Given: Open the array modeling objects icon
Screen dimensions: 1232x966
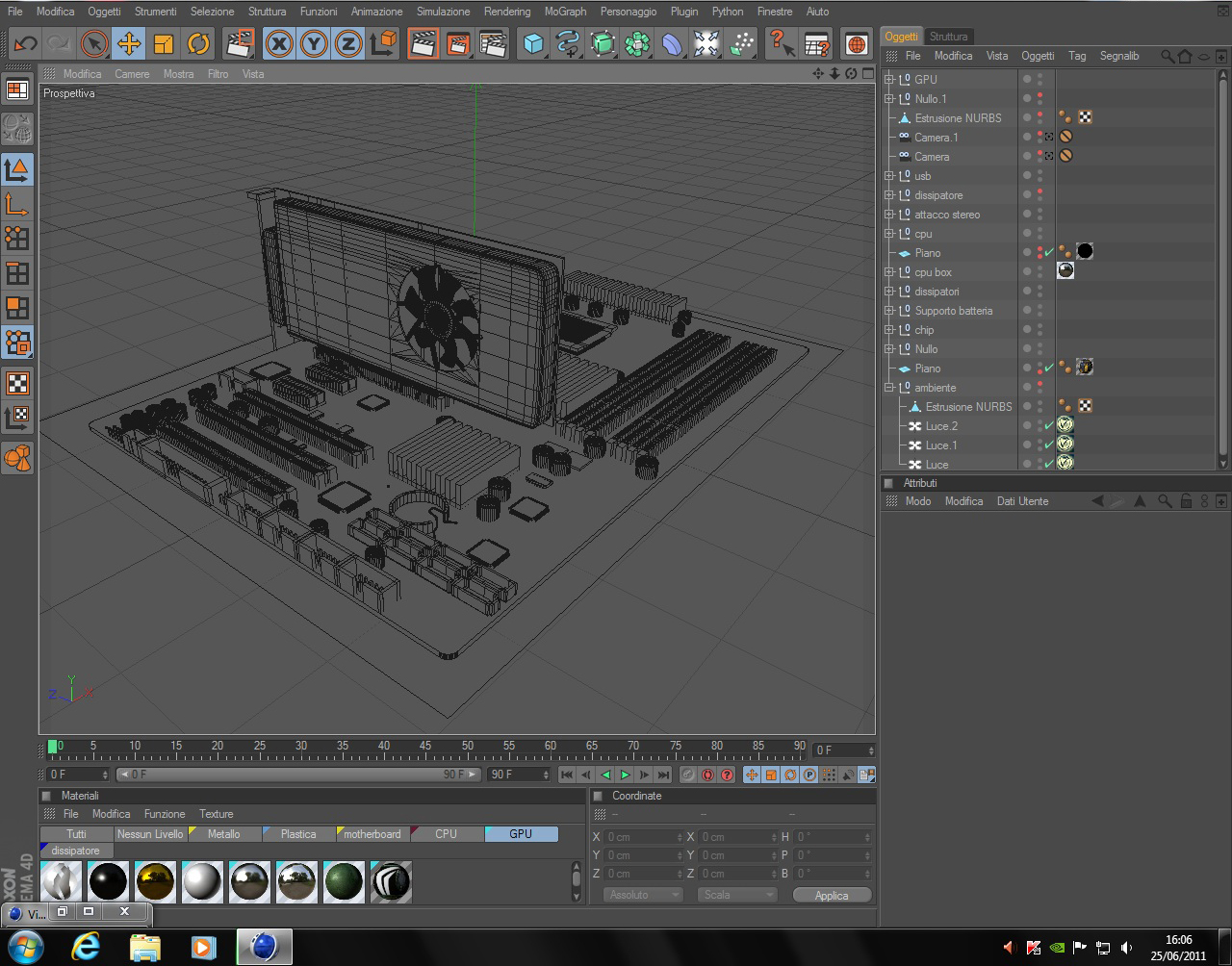Looking at the screenshot, I should (637, 43).
